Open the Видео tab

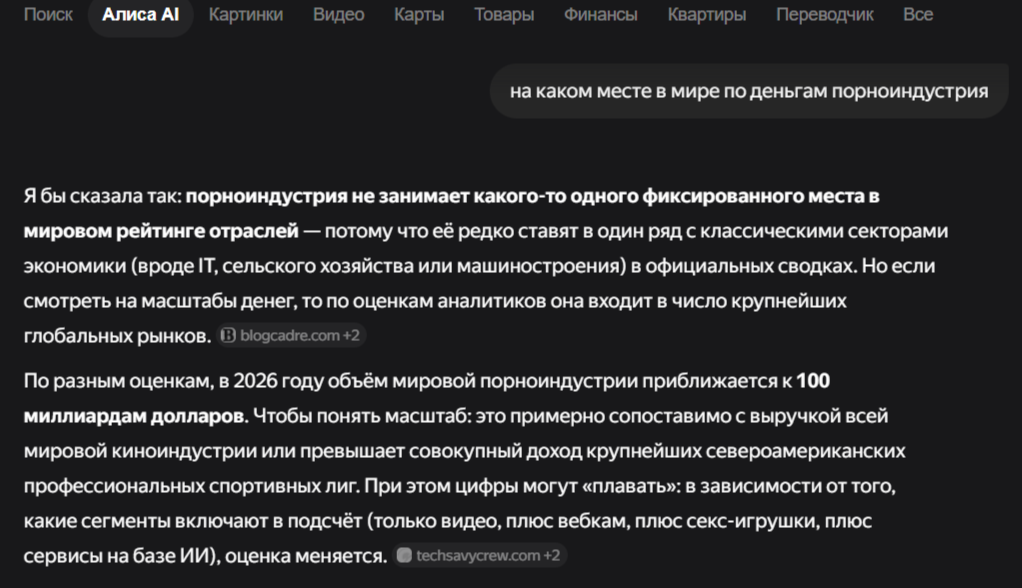coord(338,14)
